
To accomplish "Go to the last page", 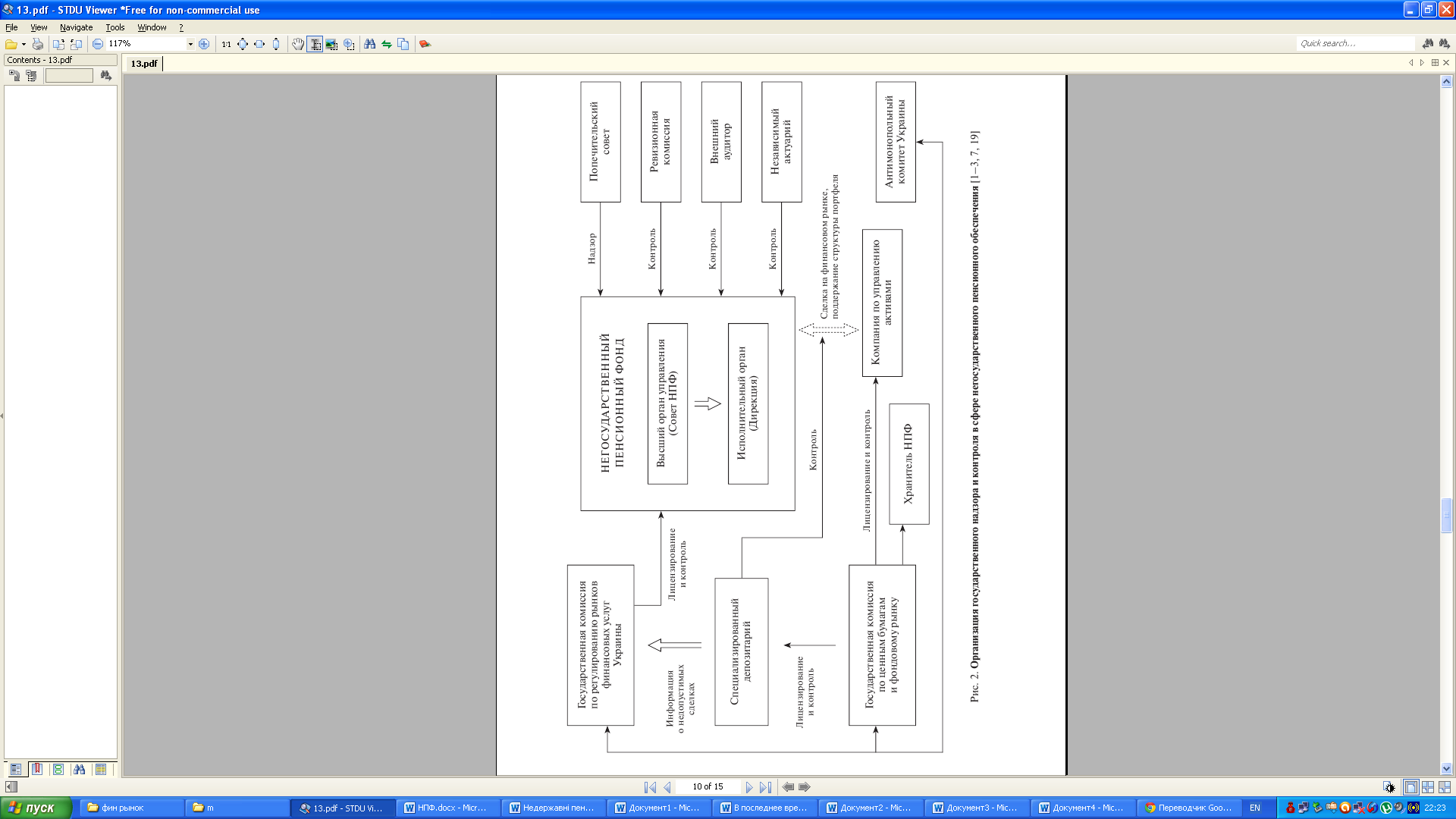I will tap(766, 787).
